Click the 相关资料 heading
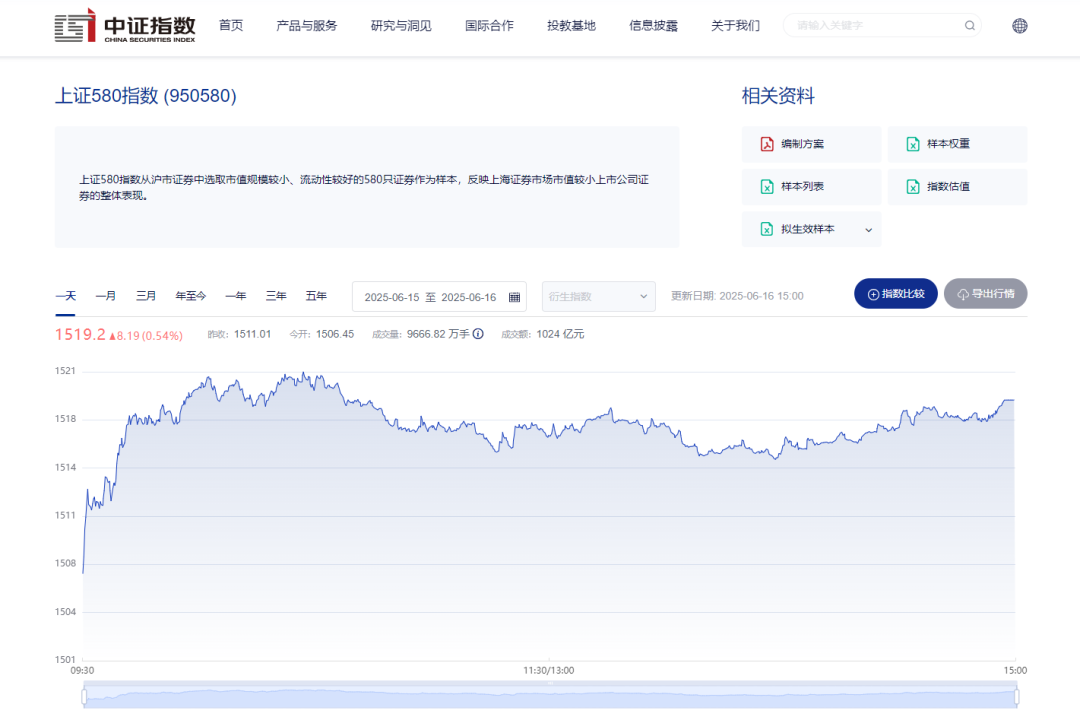The width and height of the screenshot is (1080, 720). (778, 96)
